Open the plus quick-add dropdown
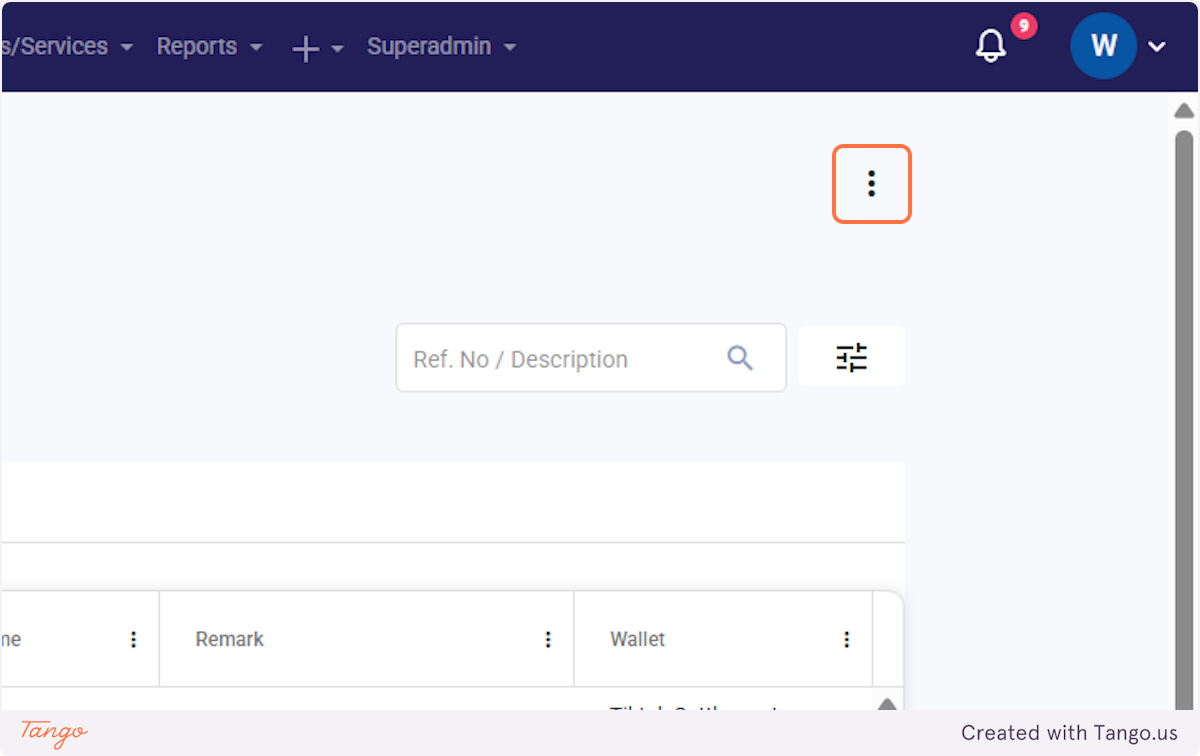Viewport: 1200px width, 756px height. pyautogui.click(x=317, y=48)
